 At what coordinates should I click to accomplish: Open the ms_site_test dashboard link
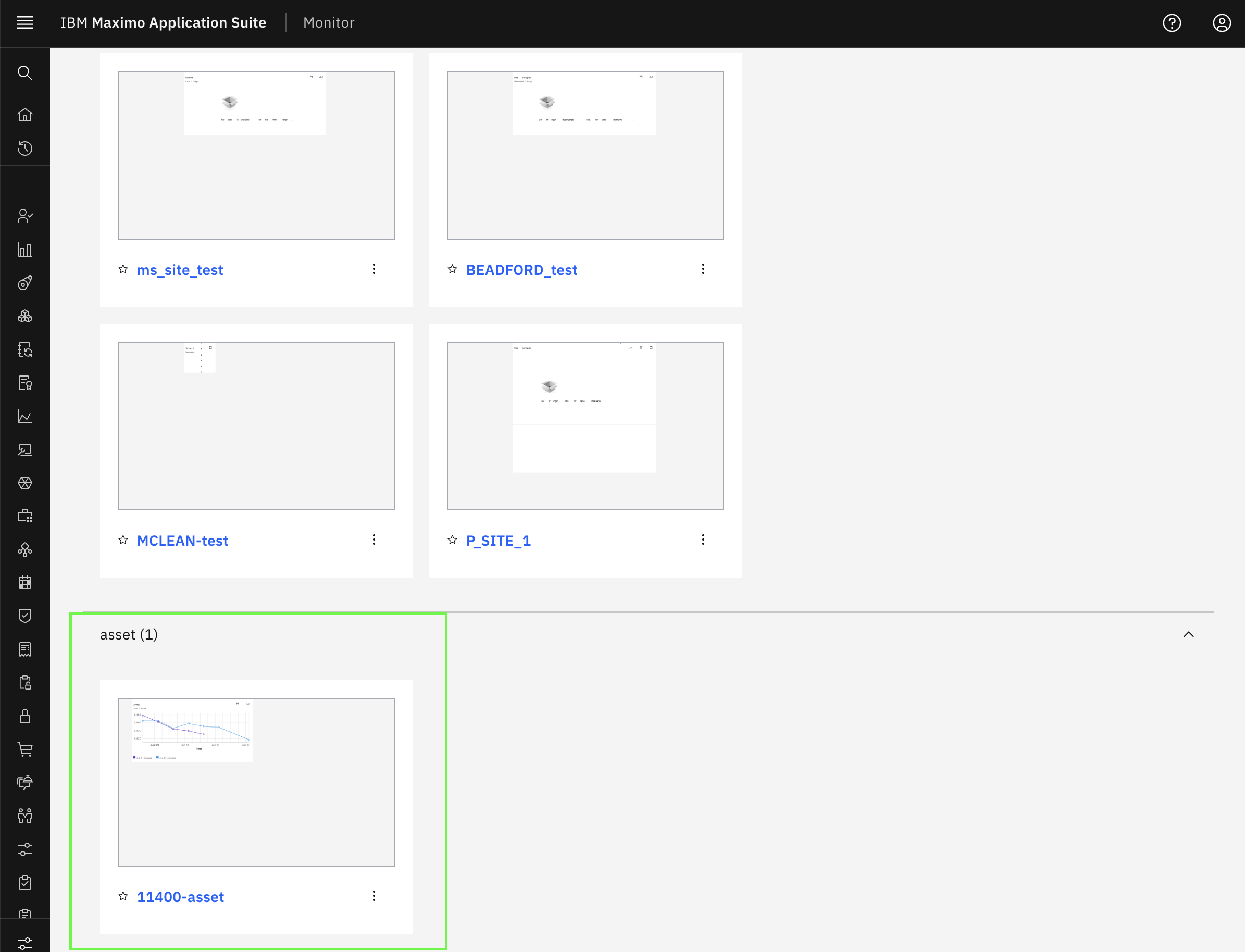pyautogui.click(x=180, y=270)
